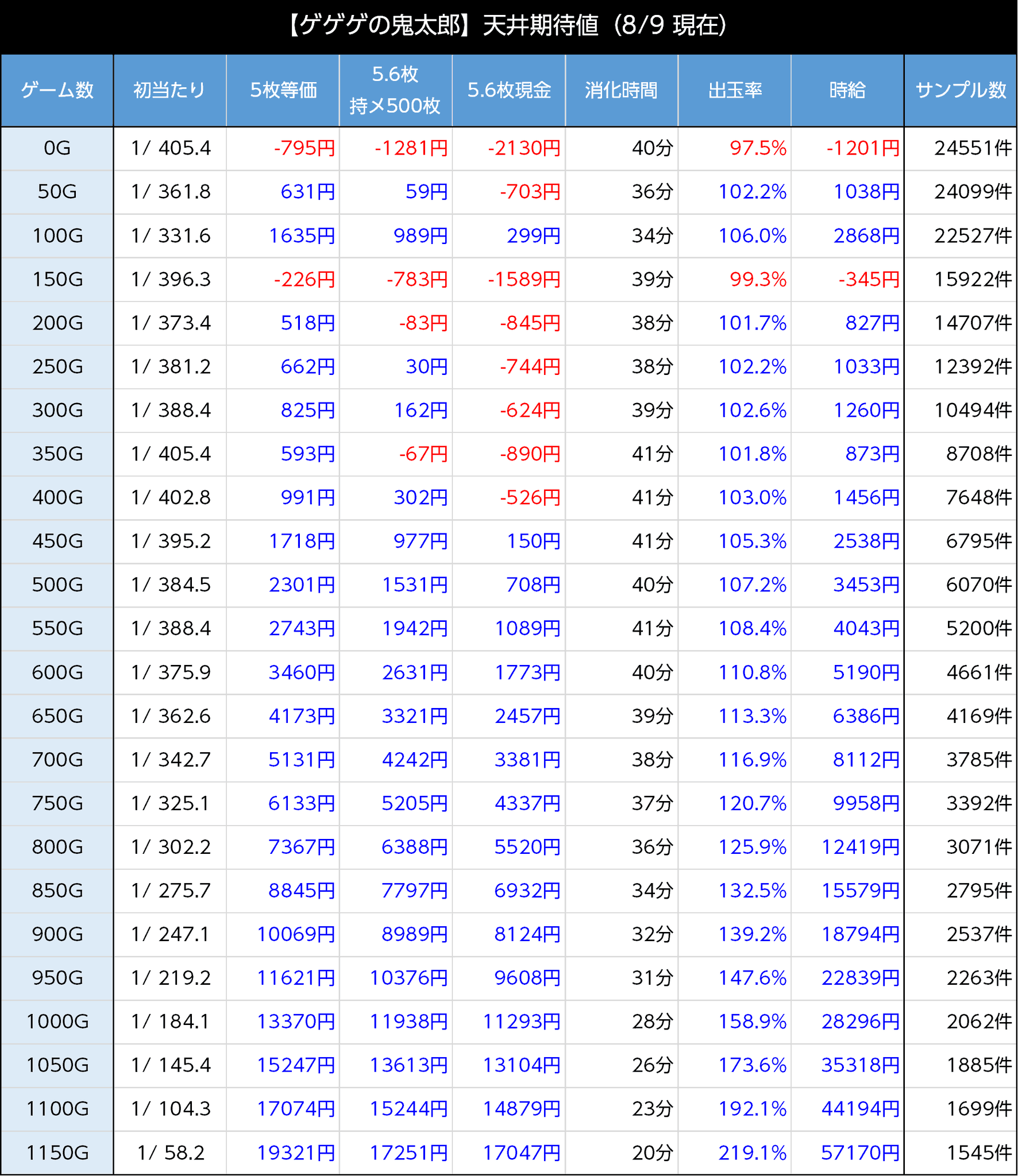Click the -83円 cell in 200G row
The height and width of the screenshot is (1176, 1018).
[396, 323]
